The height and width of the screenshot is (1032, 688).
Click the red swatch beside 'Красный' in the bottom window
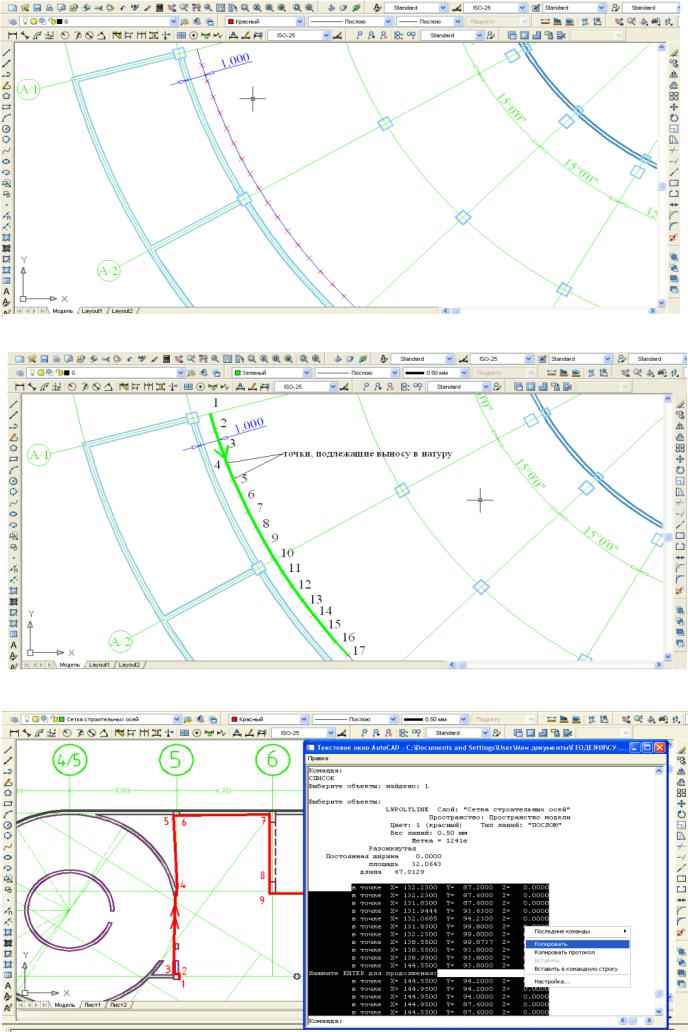[x=234, y=719]
